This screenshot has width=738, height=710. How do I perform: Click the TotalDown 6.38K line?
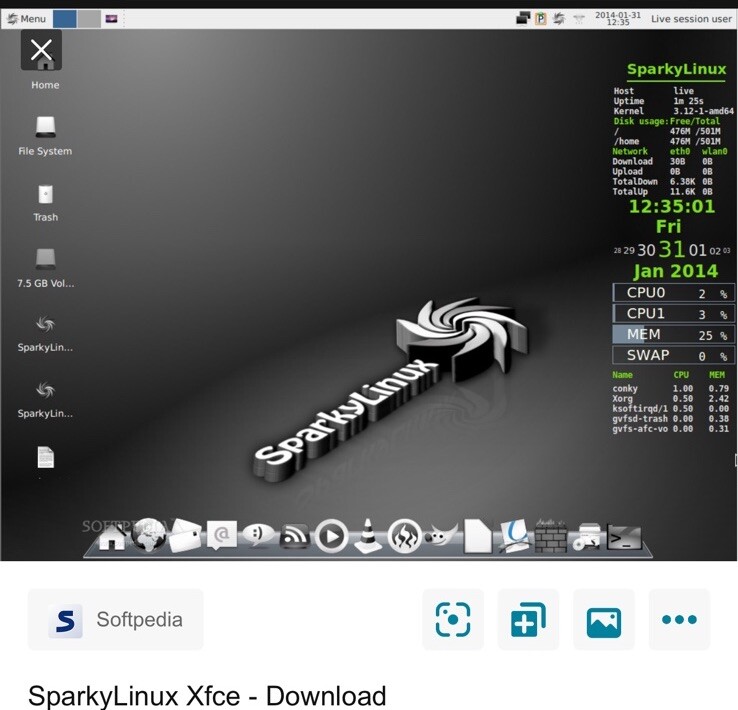(663, 182)
